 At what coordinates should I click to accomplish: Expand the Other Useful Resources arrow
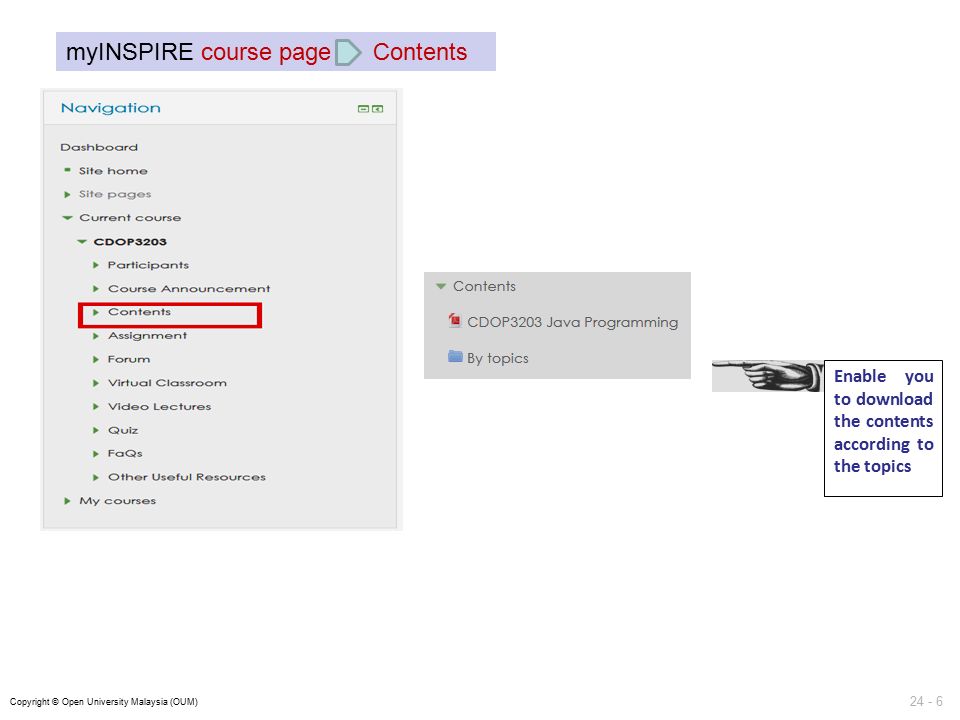point(96,478)
